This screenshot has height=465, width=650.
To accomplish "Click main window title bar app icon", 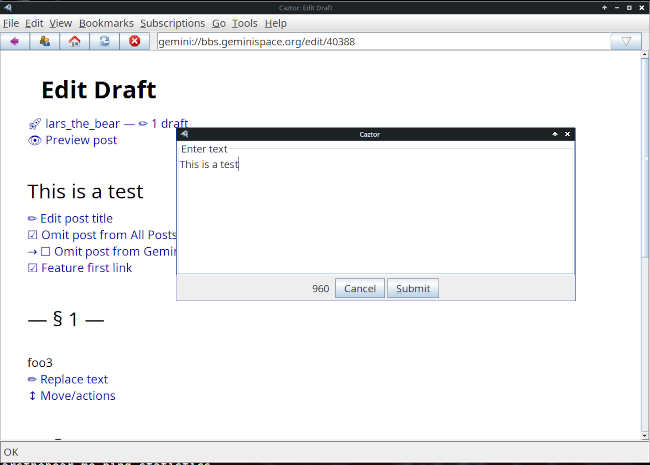I will click(7, 7).
